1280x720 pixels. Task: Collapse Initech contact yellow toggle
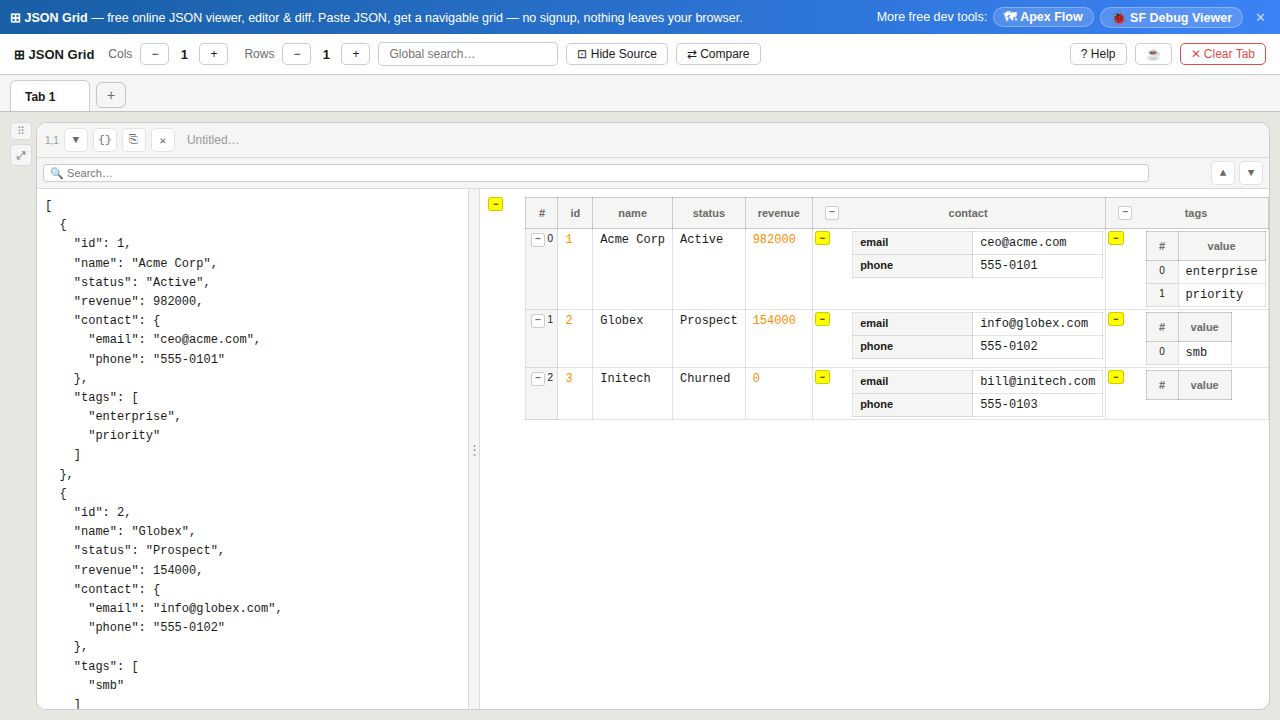(x=822, y=377)
